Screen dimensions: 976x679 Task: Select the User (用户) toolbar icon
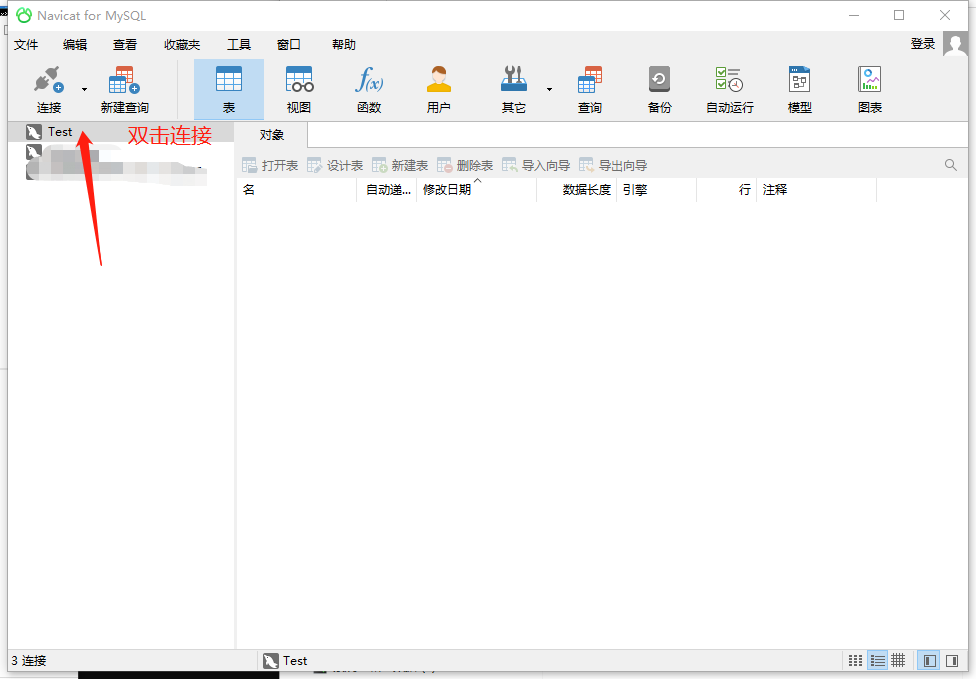pyautogui.click(x=439, y=80)
